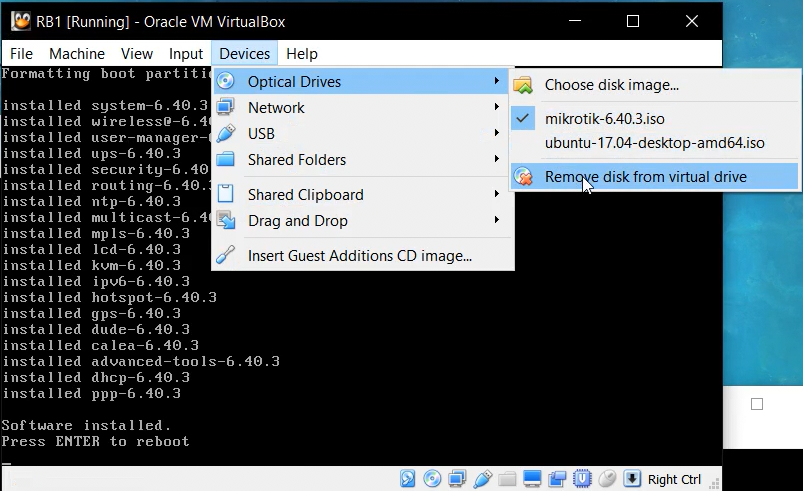Screen dimensions: 803x491
Task: Click the optical disc status bar icon
Action: click(x=432, y=479)
